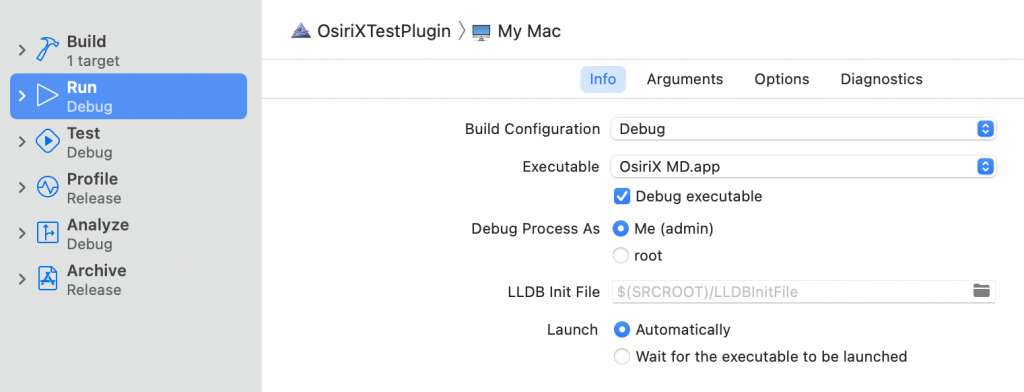Click the Profile waveform icon
The height and width of the screenshot is (392, 1024).
coord(48,188)
